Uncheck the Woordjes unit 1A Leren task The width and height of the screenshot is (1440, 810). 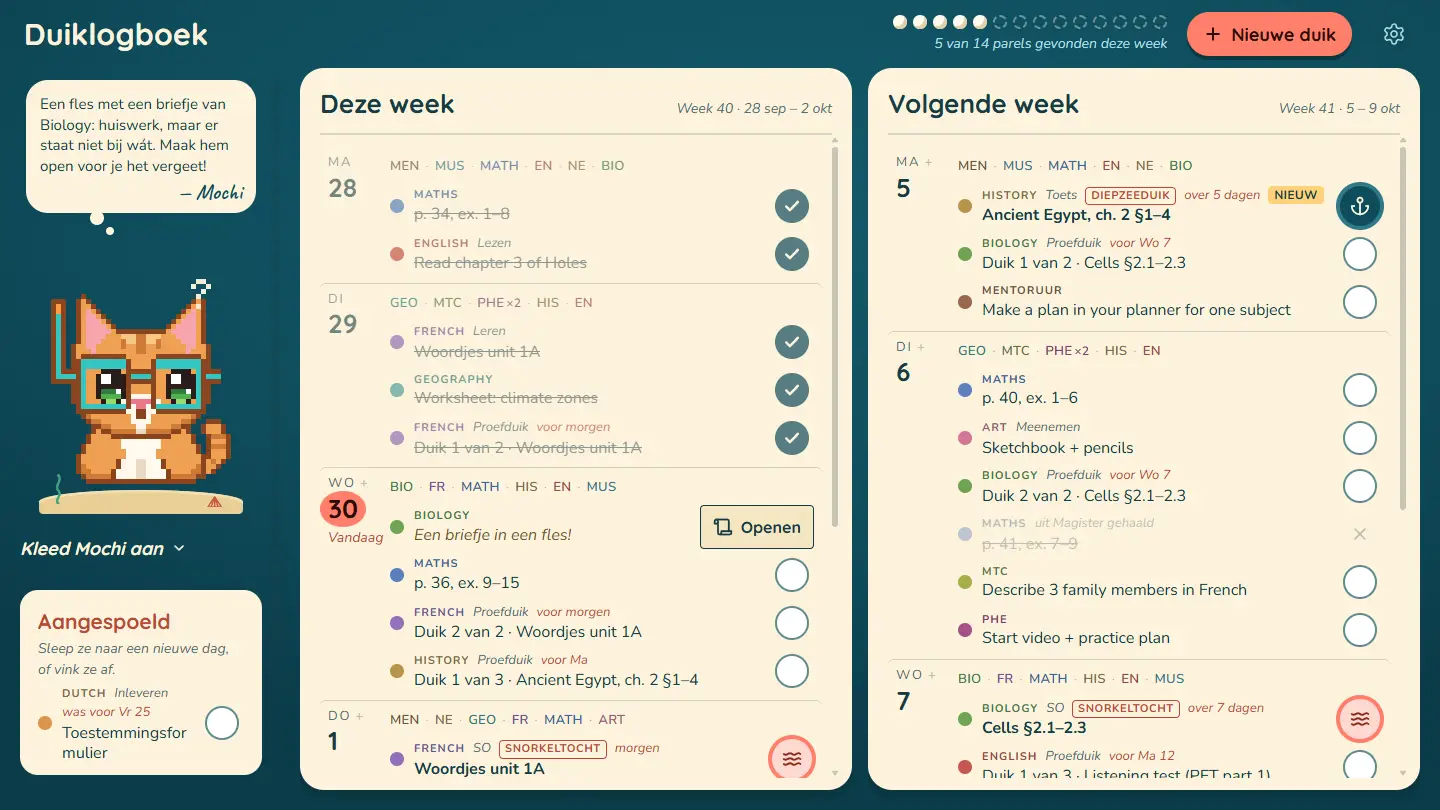(x=792, y=342)
